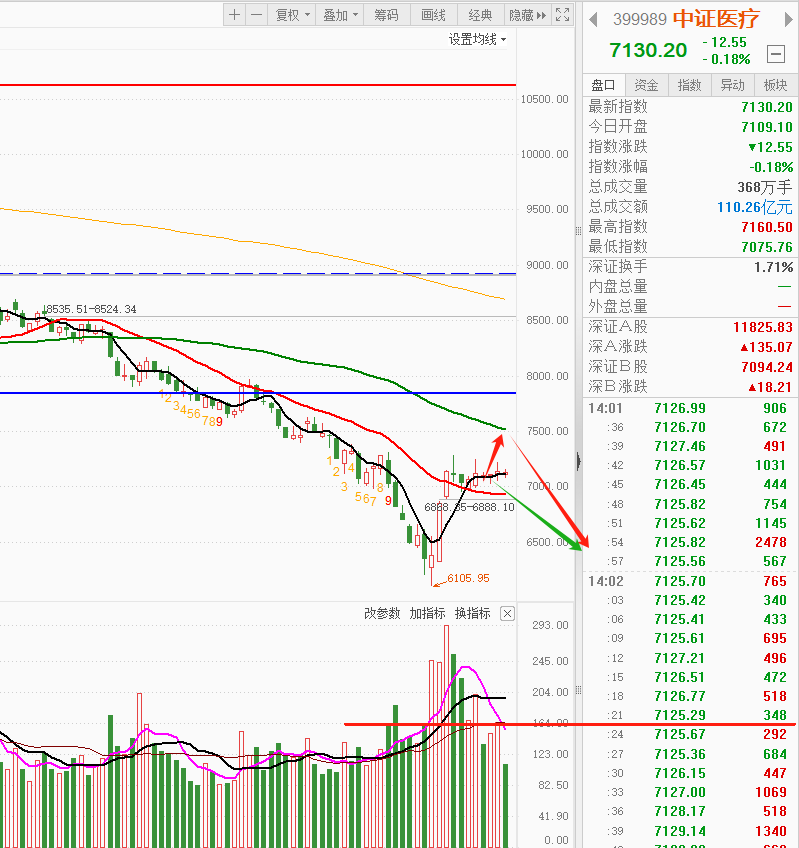Image resolution: width=799 pixels, height=848 pixels.
Task: Open the 复权 dropdown
Action: [x=293, y=15]
